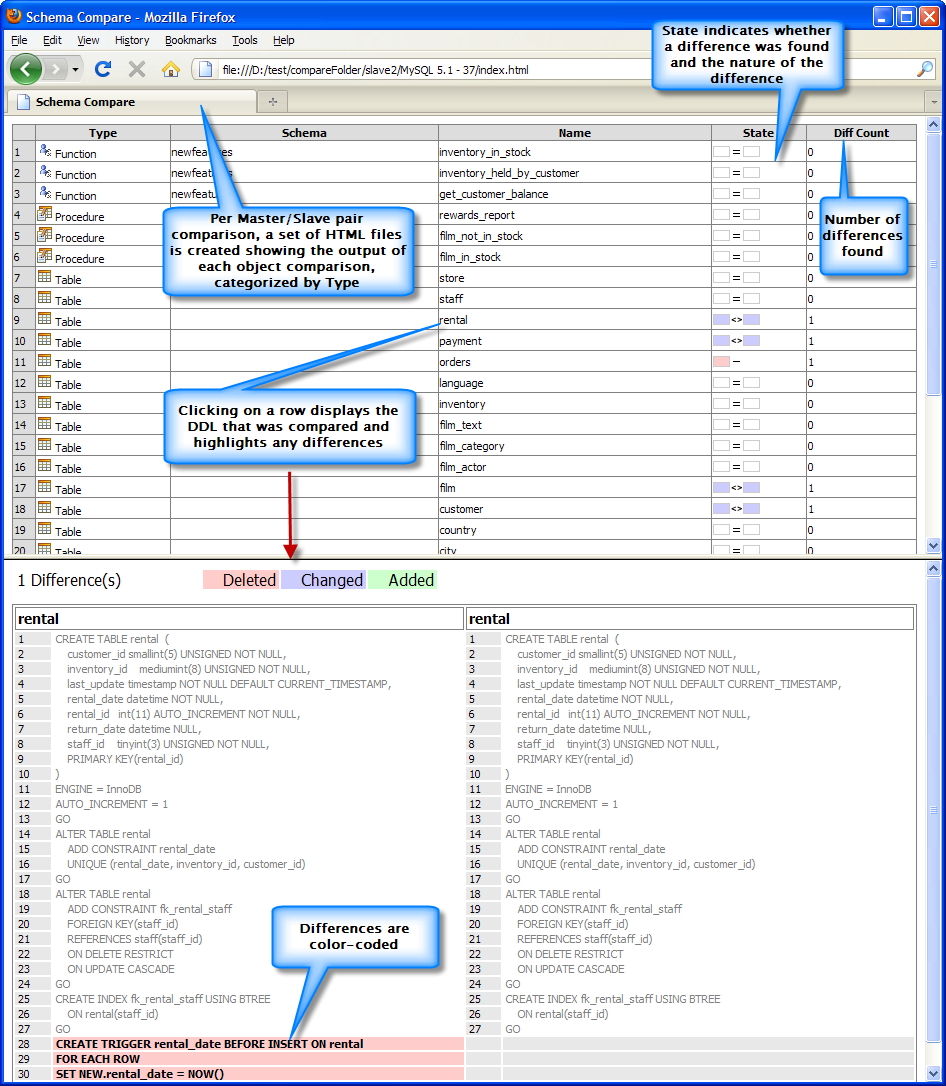Click changed state indicator for payment

[736, 341]
